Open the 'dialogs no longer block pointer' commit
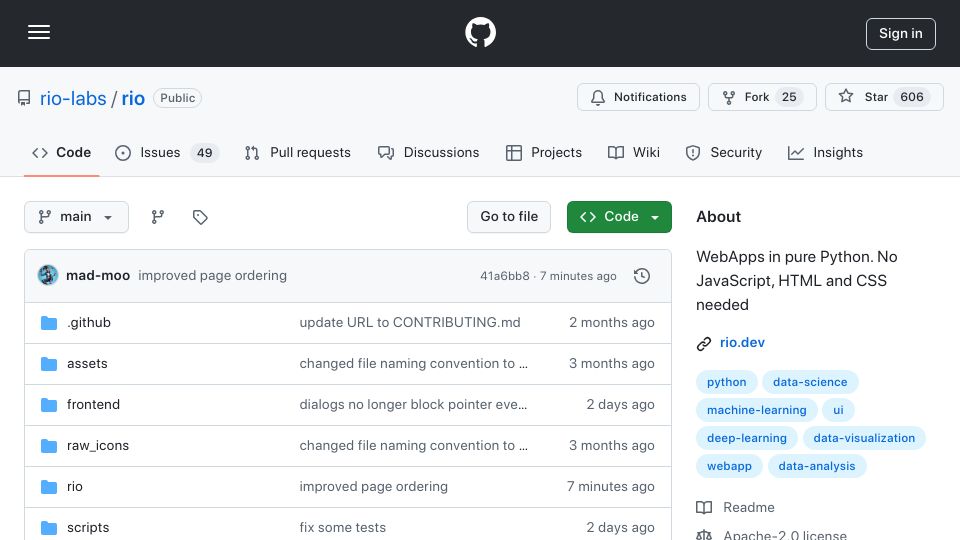Image resolution: width=960 pixels, height=540 pixels. click(413, 405)
